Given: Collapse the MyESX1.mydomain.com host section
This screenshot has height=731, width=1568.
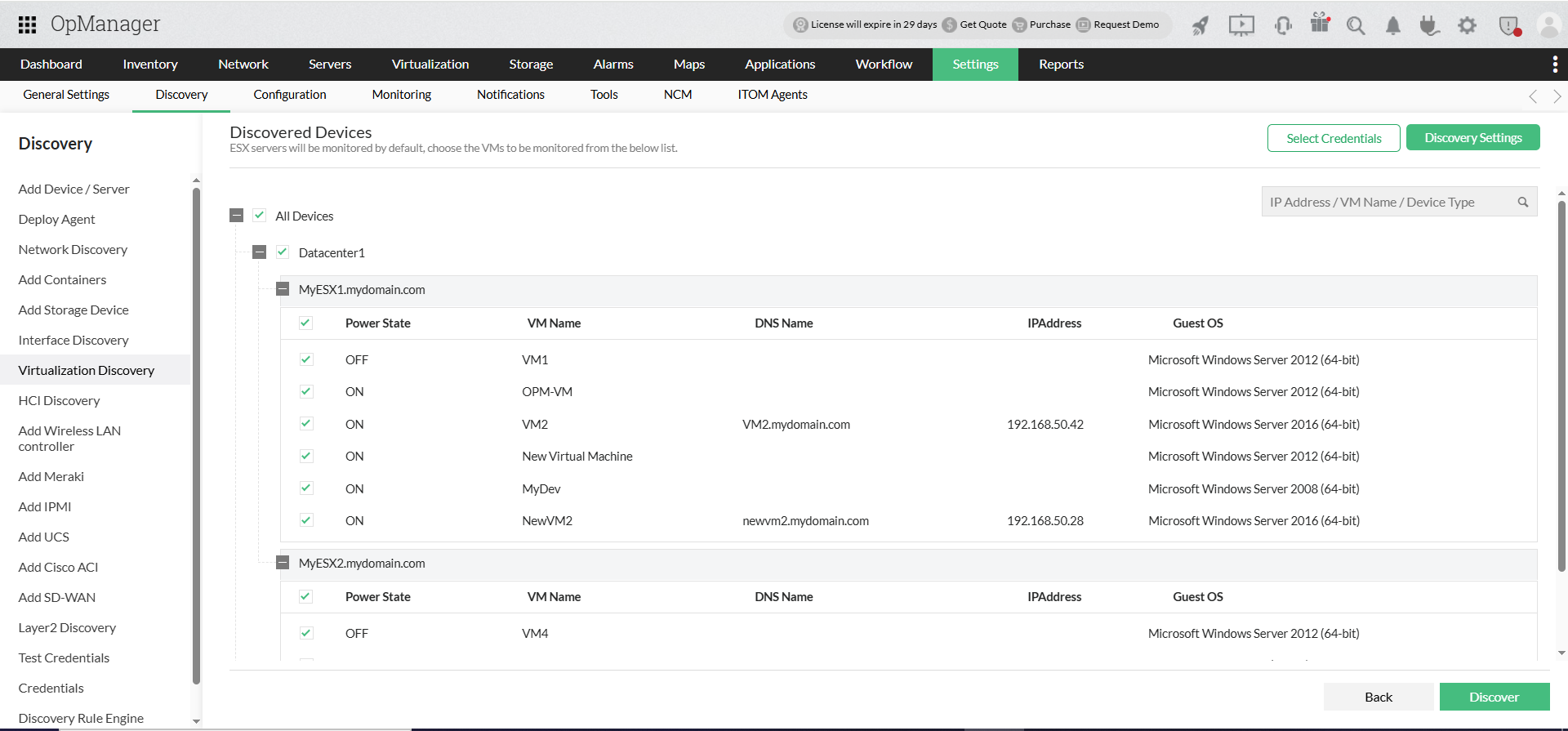Looking at the screenshot, I should coord(283,289).
